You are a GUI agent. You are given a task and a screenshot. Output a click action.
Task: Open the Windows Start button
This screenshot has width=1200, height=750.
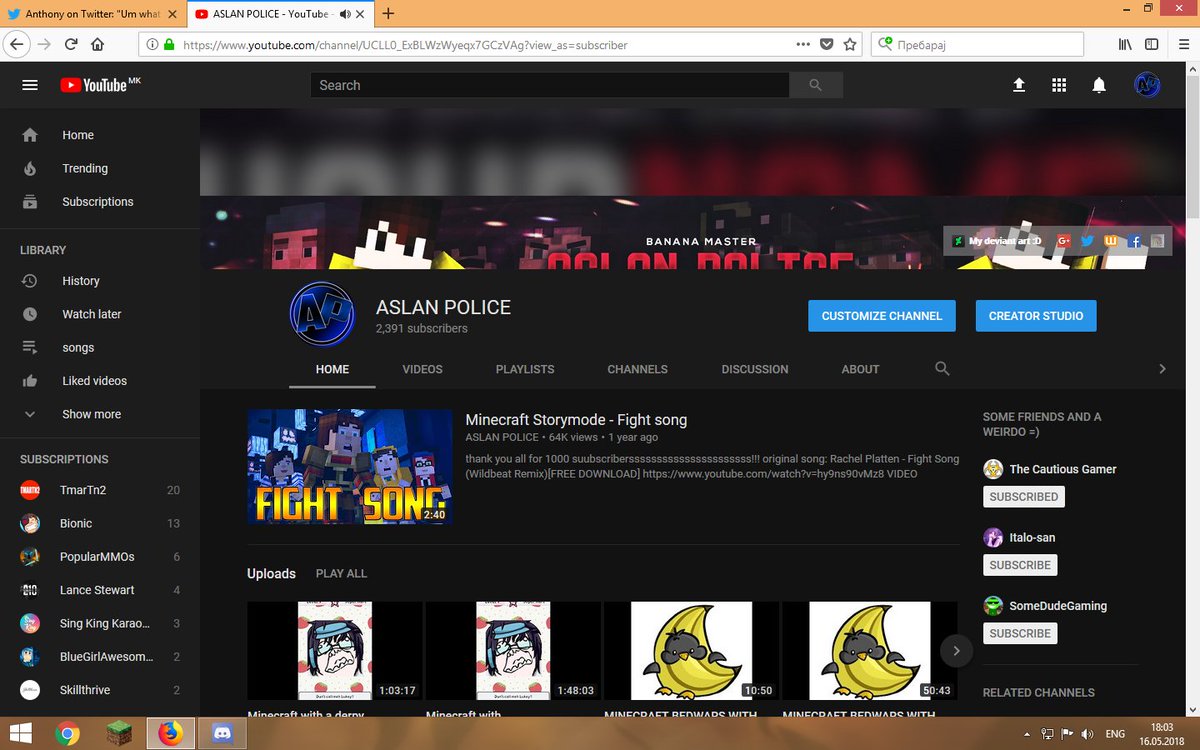point(20,733)
